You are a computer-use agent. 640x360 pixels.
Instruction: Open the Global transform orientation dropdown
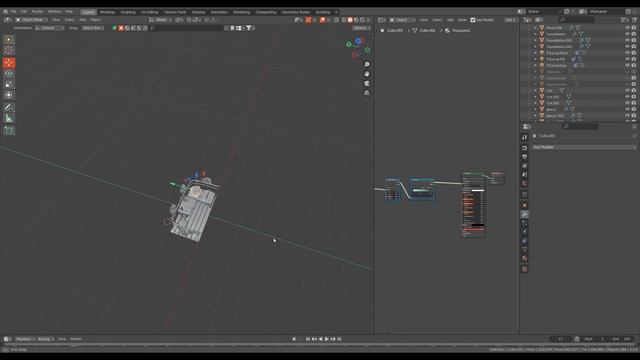point(160,20)
